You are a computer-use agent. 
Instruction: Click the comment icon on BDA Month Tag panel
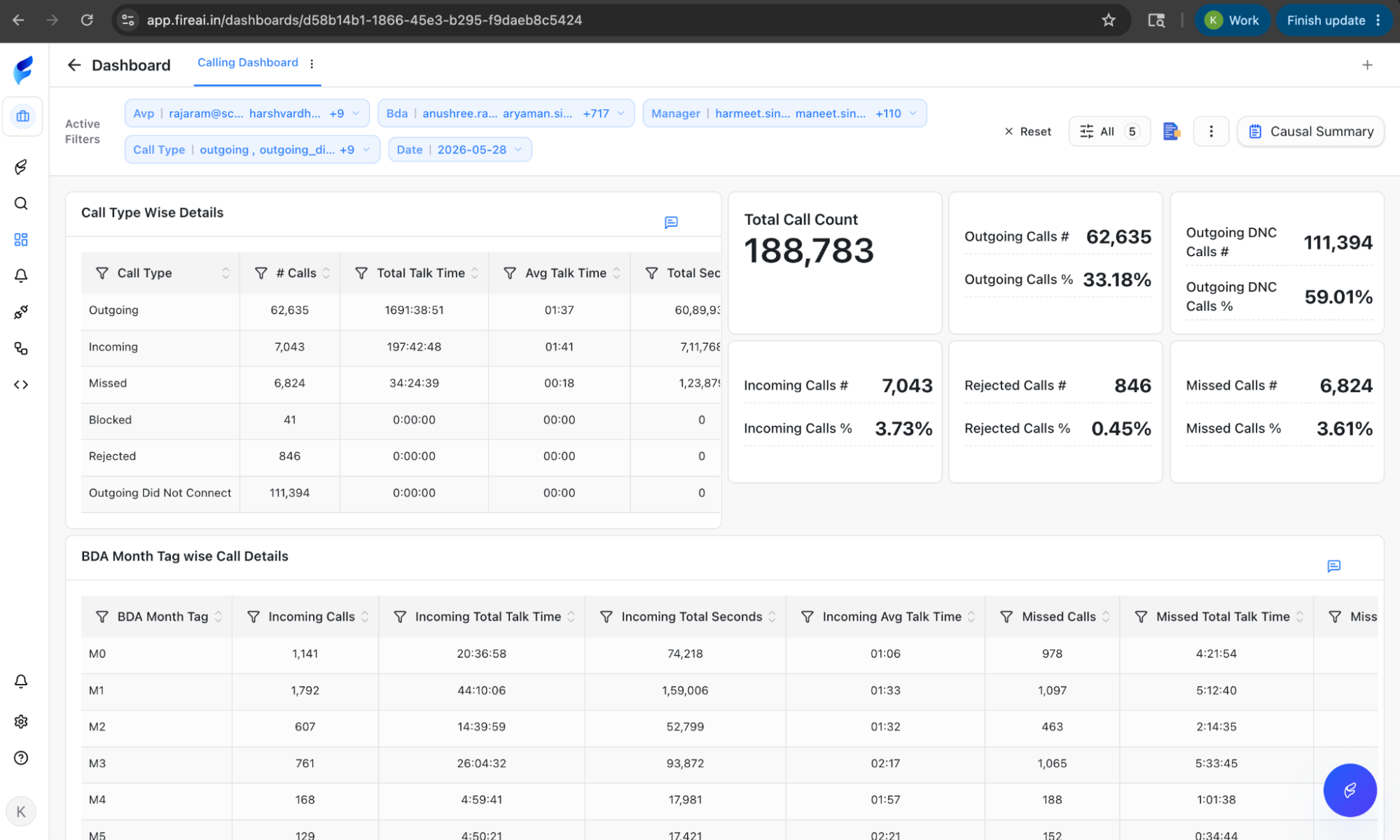pyautogui.click(x=1333, y=566)
